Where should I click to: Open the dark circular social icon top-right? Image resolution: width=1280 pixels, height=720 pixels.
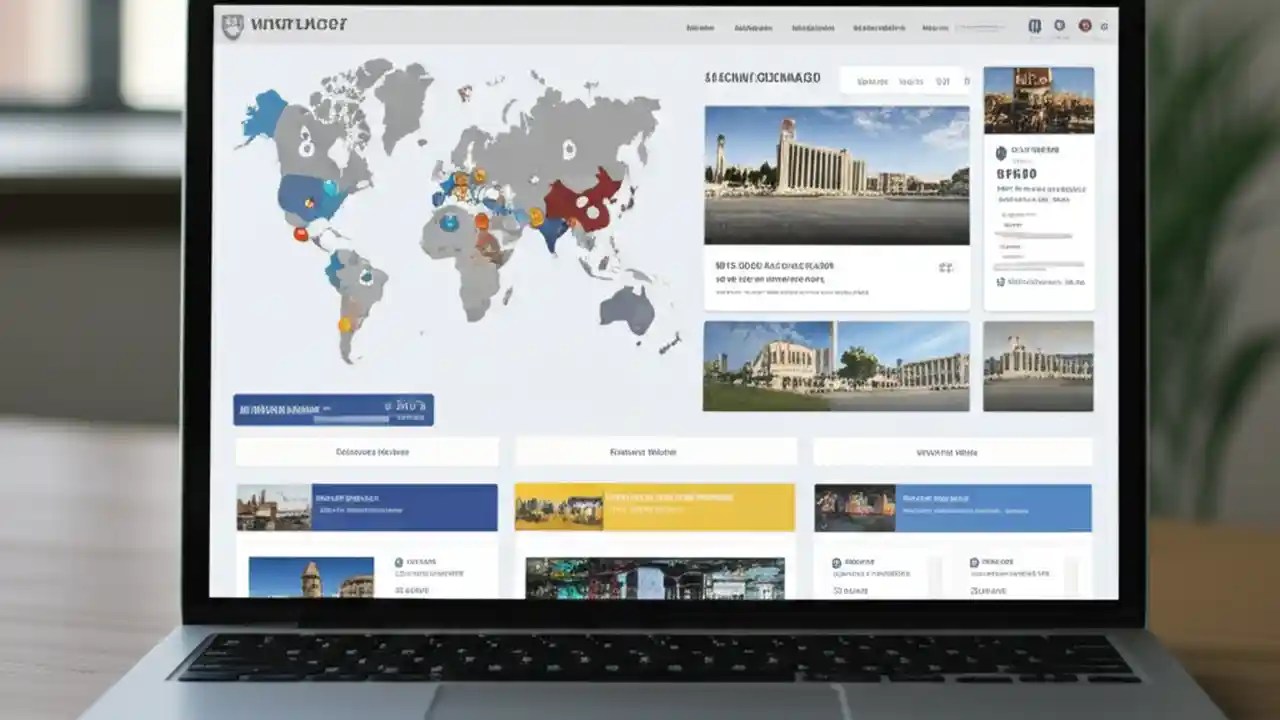pos(1036,26)
